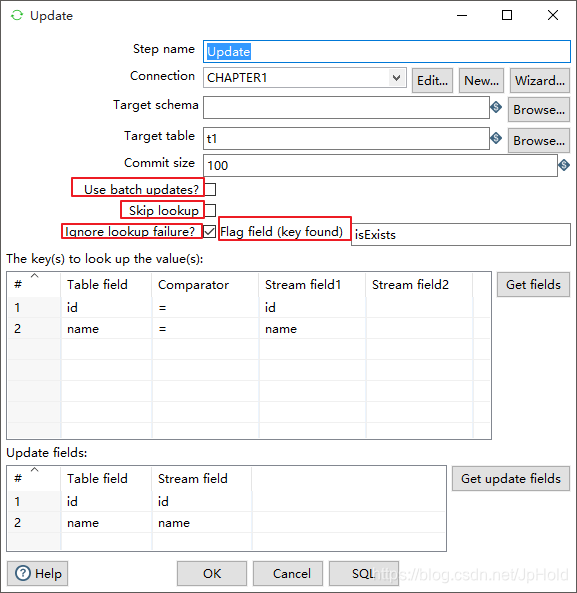
Task: Click Table field header in Update fields table
Action: click(106, 478)
